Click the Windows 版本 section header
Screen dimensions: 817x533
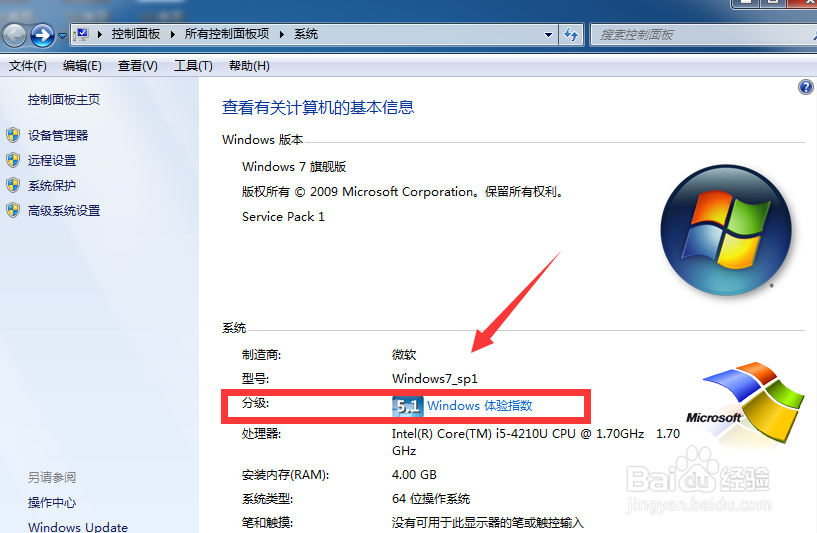(x=262, y=140)
